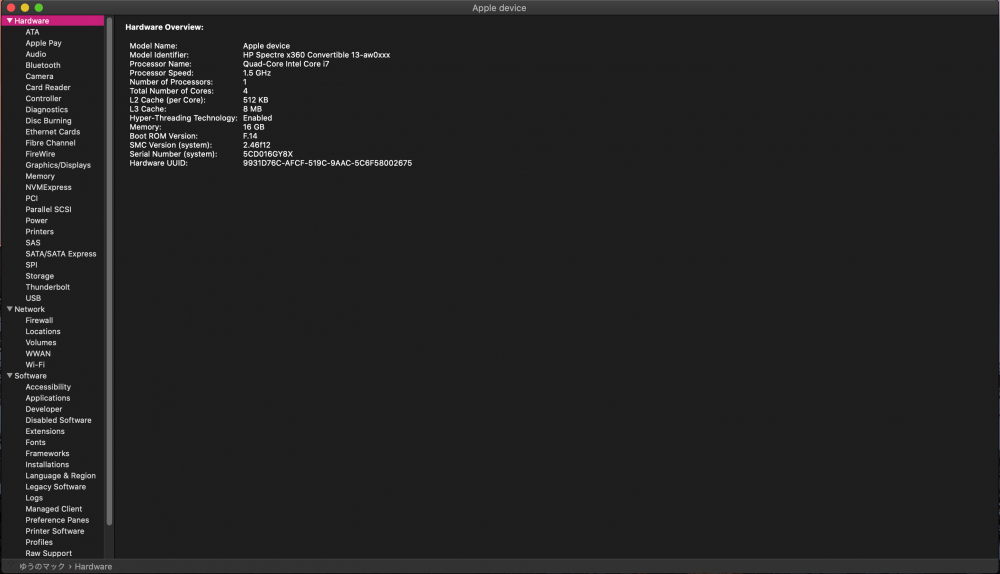Open the Profiles entry
The width and height of the screenshot is (1000, 574).
(x=39, y=542)
